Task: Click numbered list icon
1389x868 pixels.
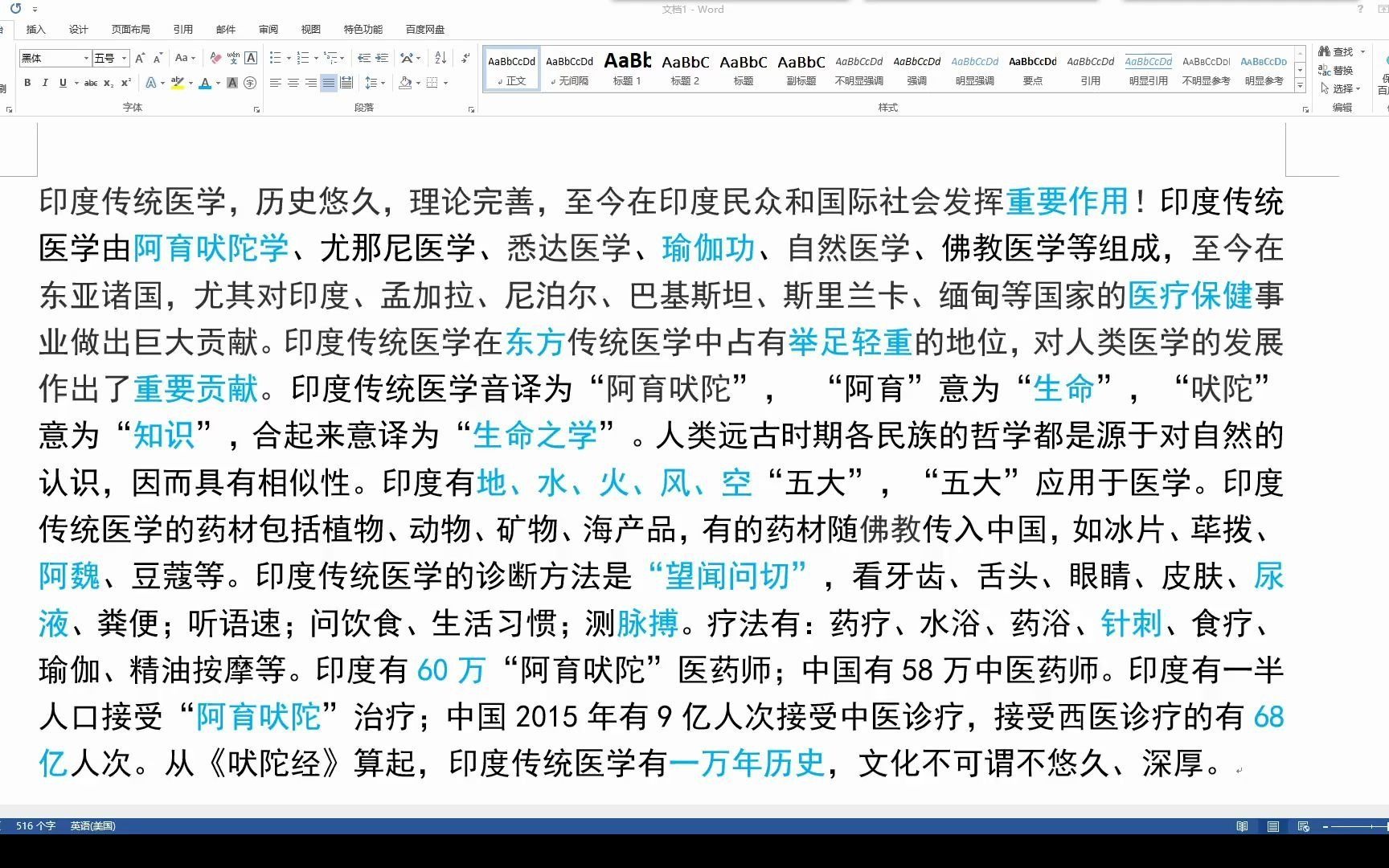Action: pyautogui.click(x=302, y=58)
